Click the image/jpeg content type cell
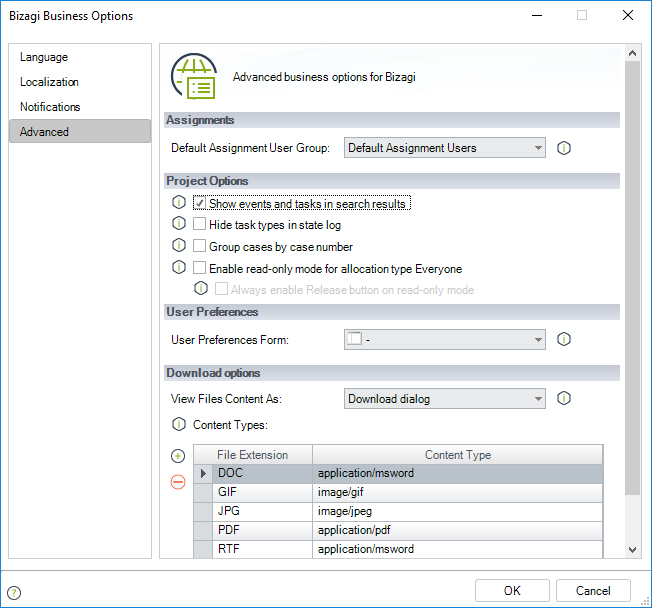 pyautogui.click(x=458, y=511)
